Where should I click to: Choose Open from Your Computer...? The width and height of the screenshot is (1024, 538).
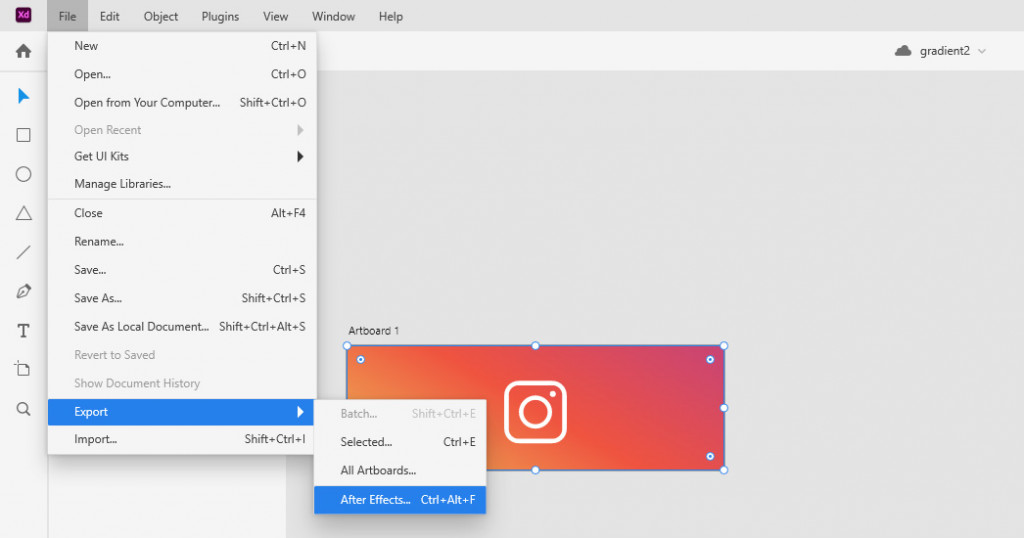click(182, 103)
